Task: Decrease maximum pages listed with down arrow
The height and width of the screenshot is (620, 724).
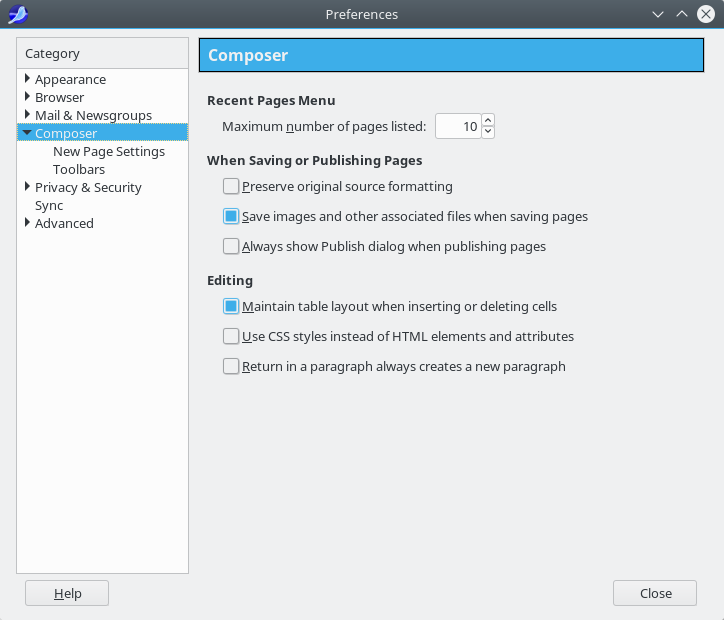Action: tap(488, 132)
